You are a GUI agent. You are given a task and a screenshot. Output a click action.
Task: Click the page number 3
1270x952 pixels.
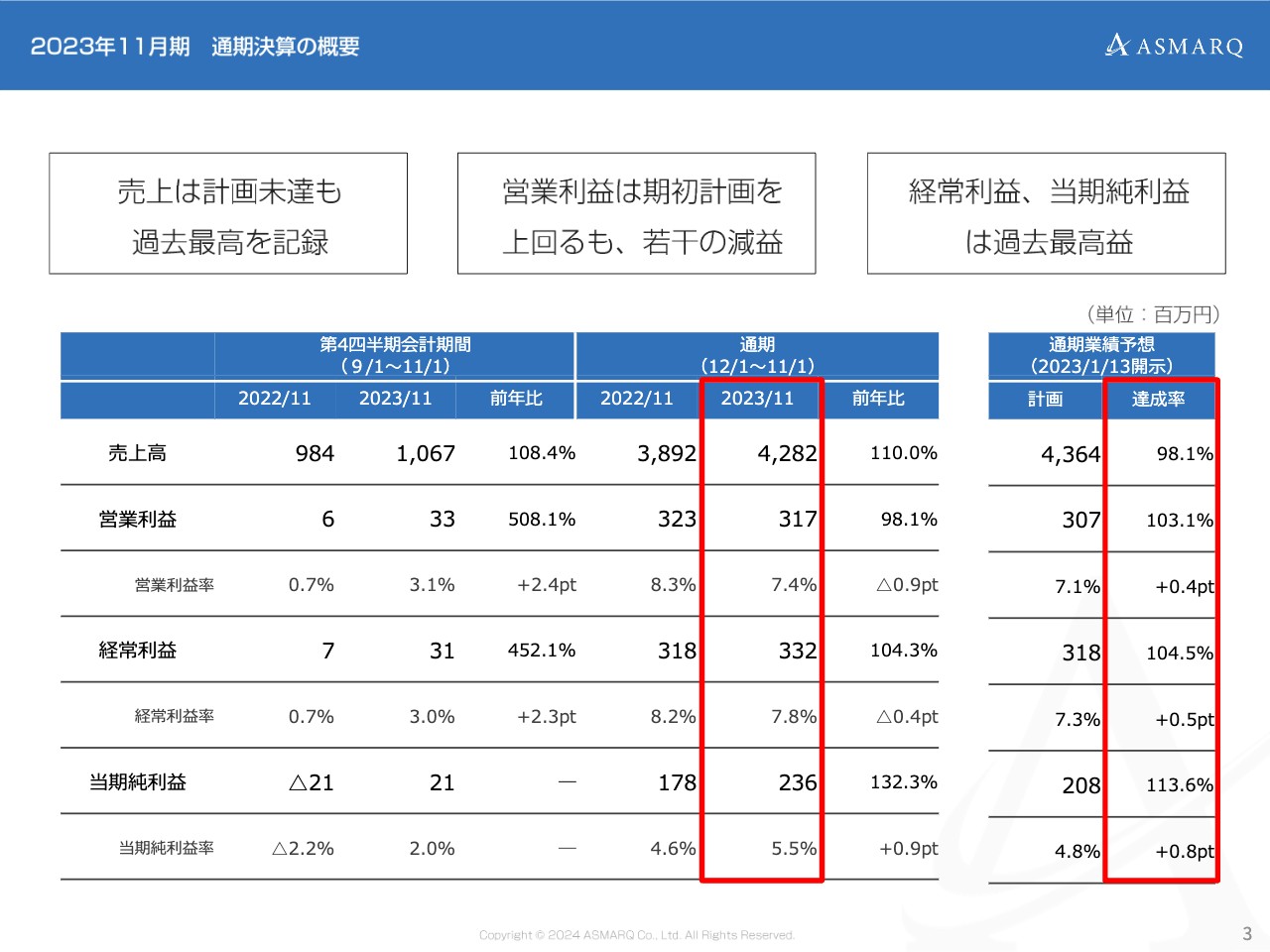(1246, 934)
